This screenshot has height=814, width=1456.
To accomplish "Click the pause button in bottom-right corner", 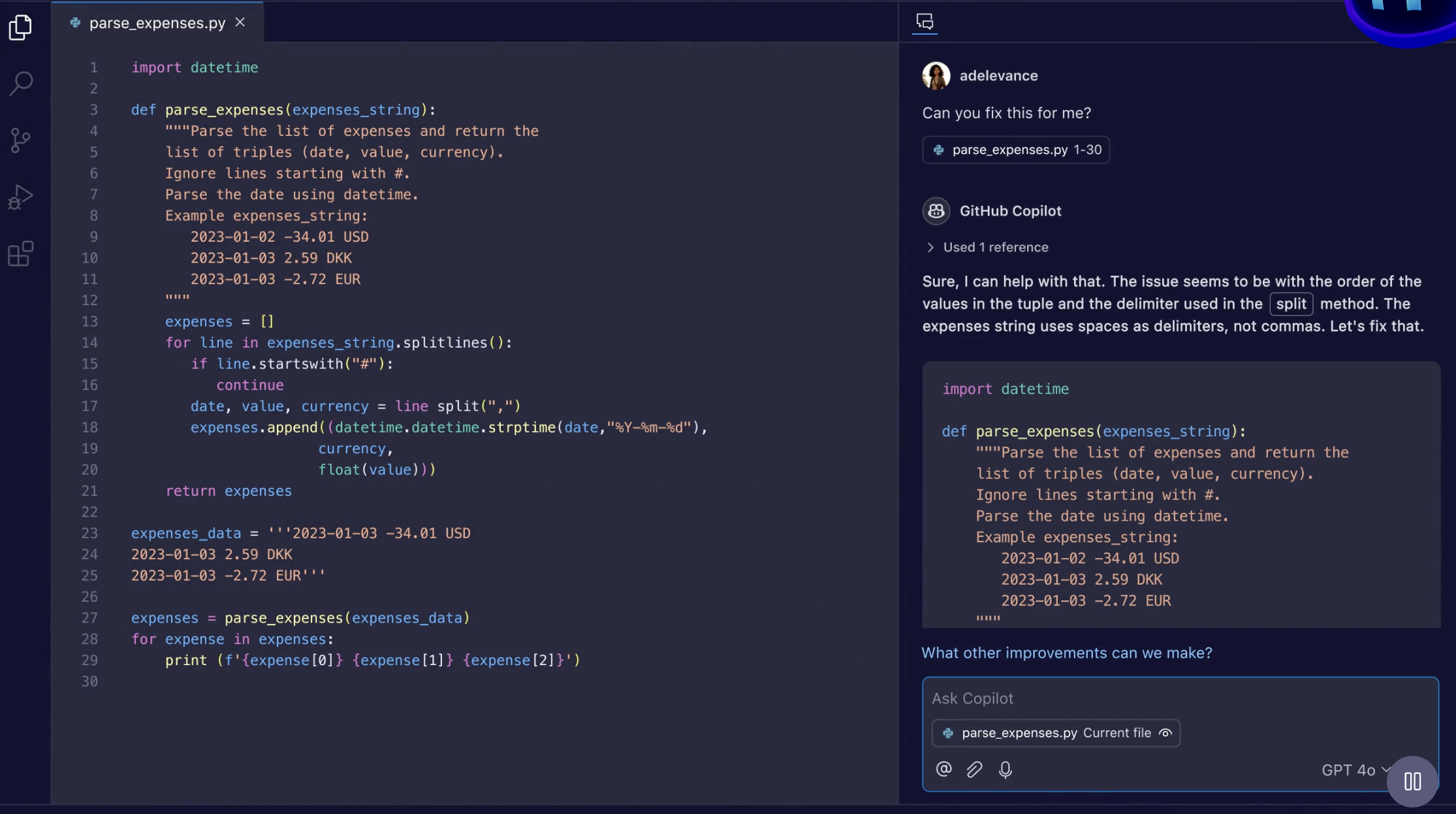I will pyautogui.click(x=1412, y=781).
